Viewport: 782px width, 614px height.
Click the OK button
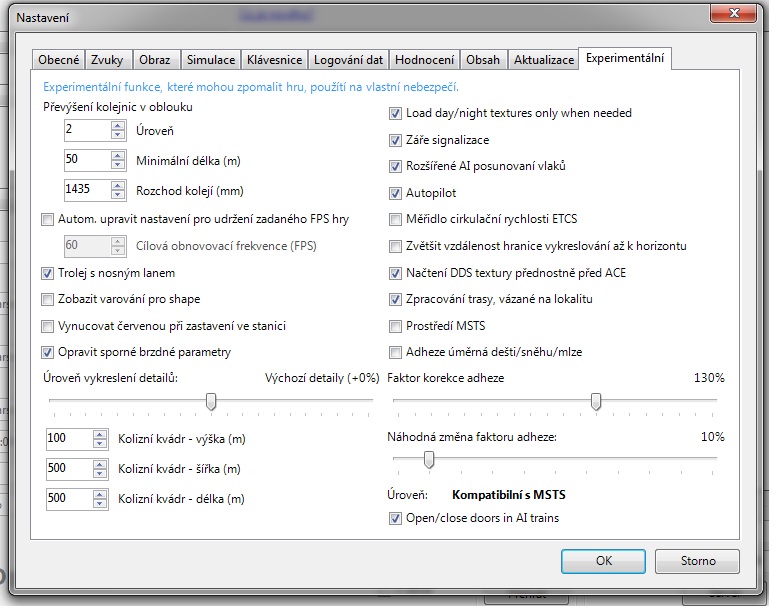(602, 561)
